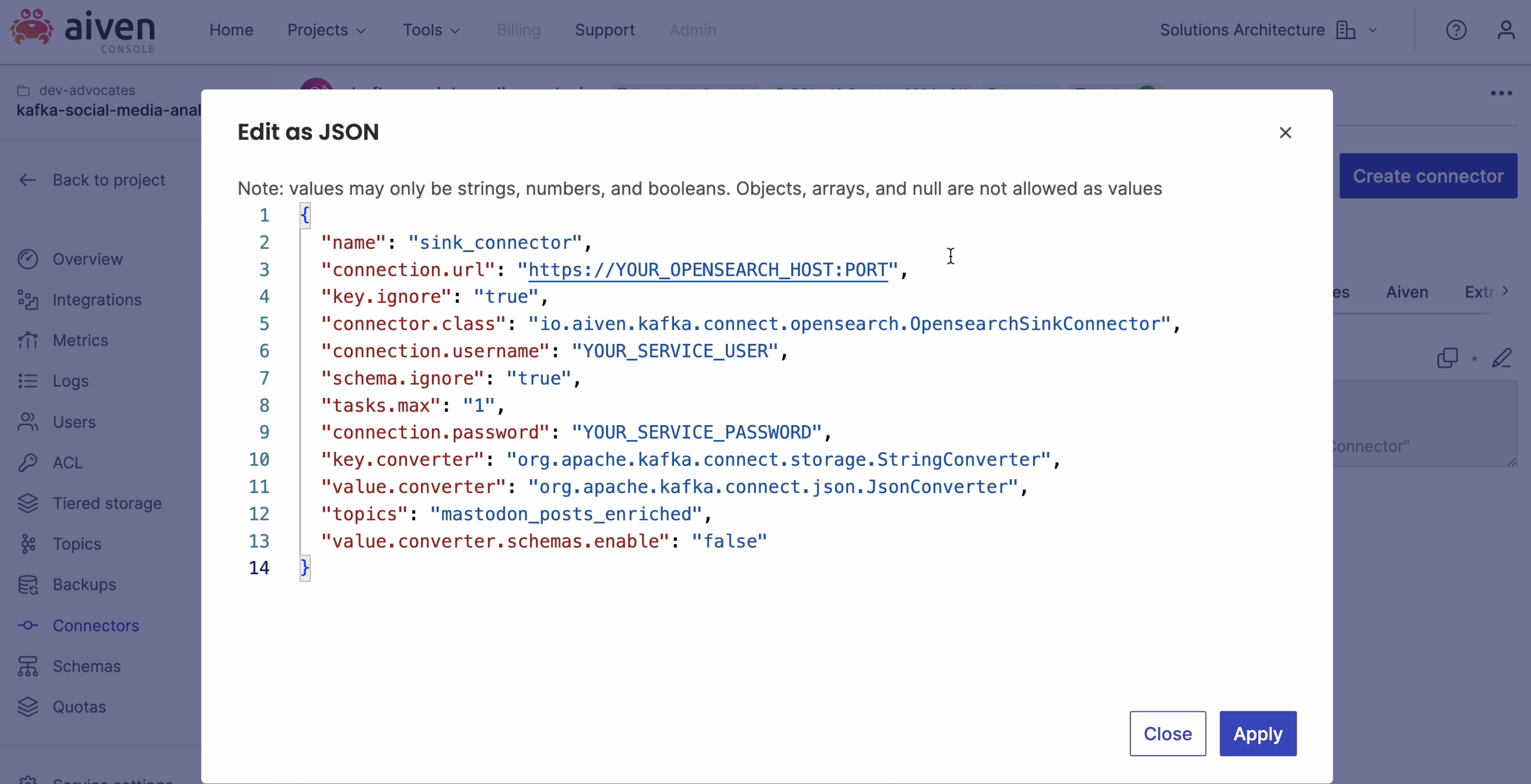The image size is (1531, 784).
Task: Switch to the Aiven tab
Action: coord(1407,292)
